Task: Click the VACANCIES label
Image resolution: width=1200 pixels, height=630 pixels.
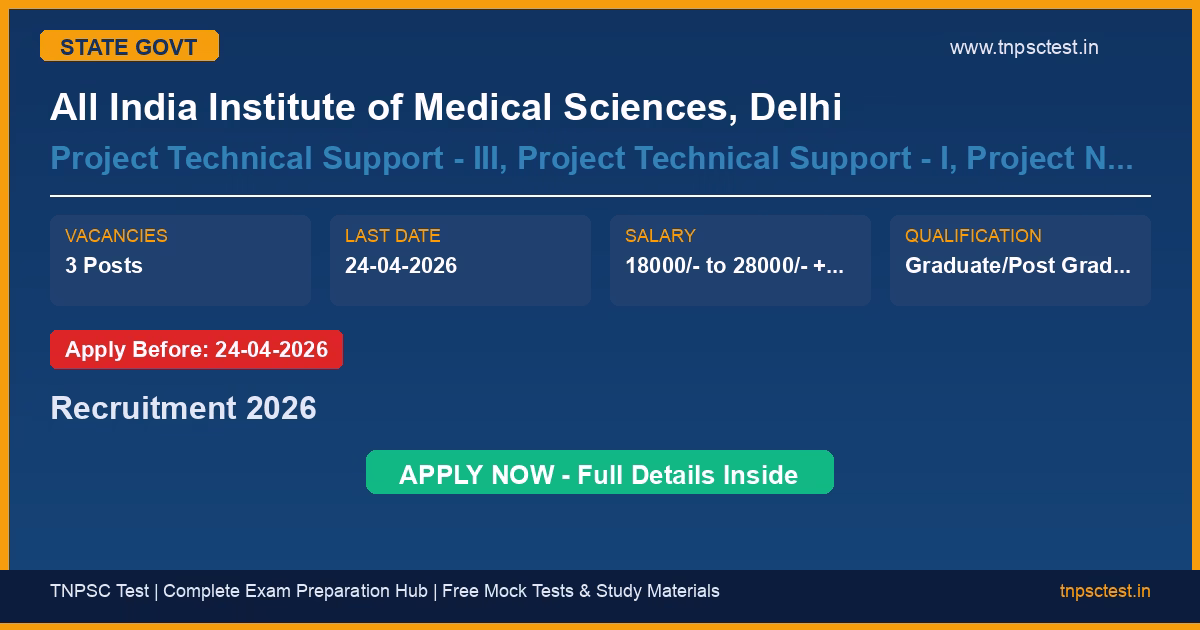Action: click(116, 236)
